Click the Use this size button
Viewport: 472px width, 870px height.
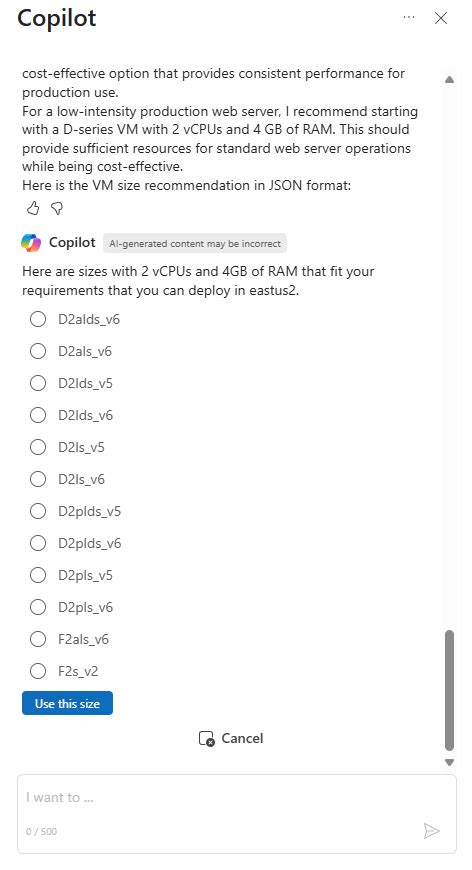tap(68, 703)
